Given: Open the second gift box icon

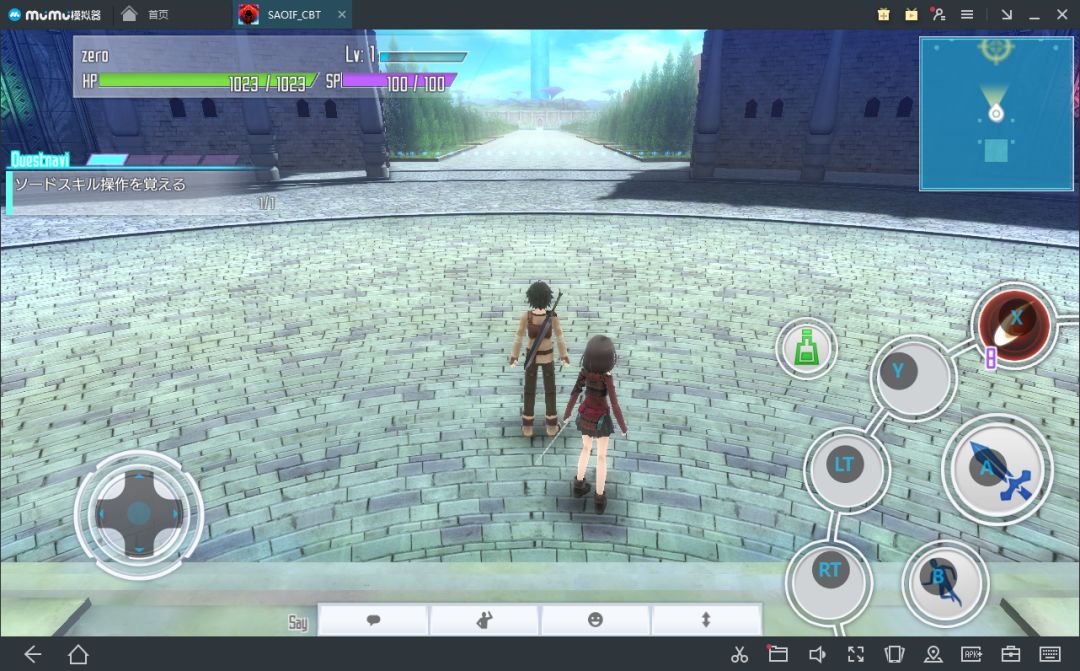Looking at the screenshot, I should tap(911, 14).
